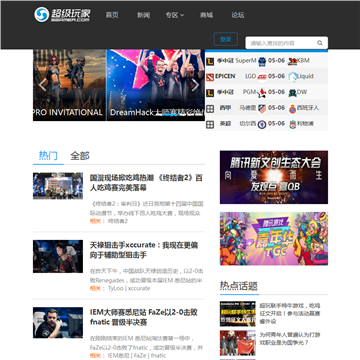This screenshot has height=360, width=360.
Task: Click LGD team logo
Action: point(262,77)
